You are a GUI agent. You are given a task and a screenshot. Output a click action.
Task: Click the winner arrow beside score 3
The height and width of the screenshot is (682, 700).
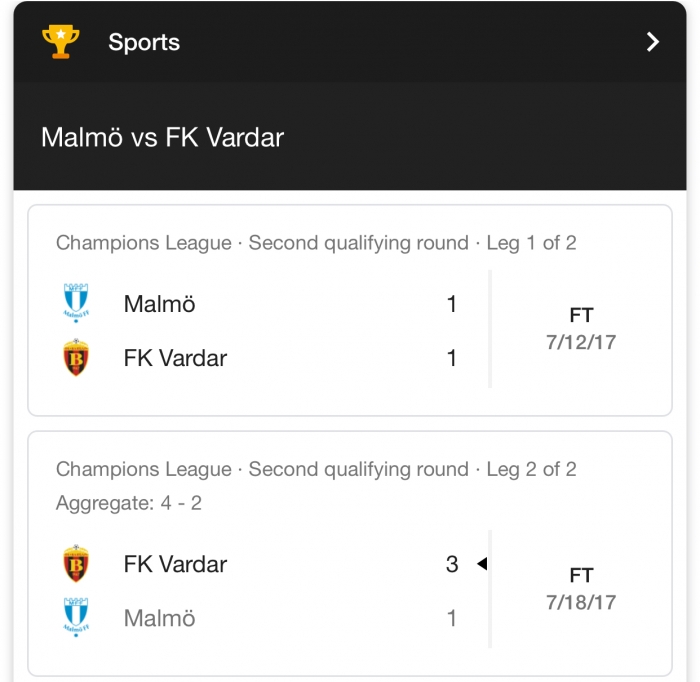coord(482,564)
